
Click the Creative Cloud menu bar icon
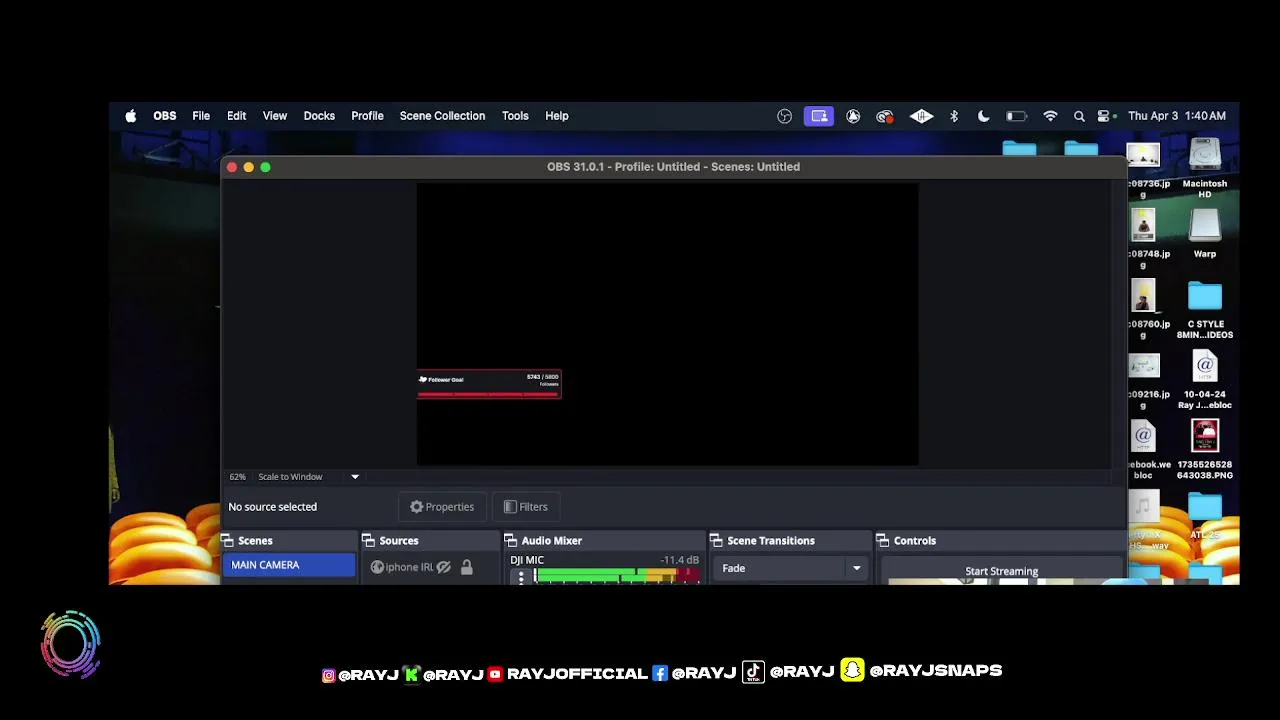[x=885, y=116]
